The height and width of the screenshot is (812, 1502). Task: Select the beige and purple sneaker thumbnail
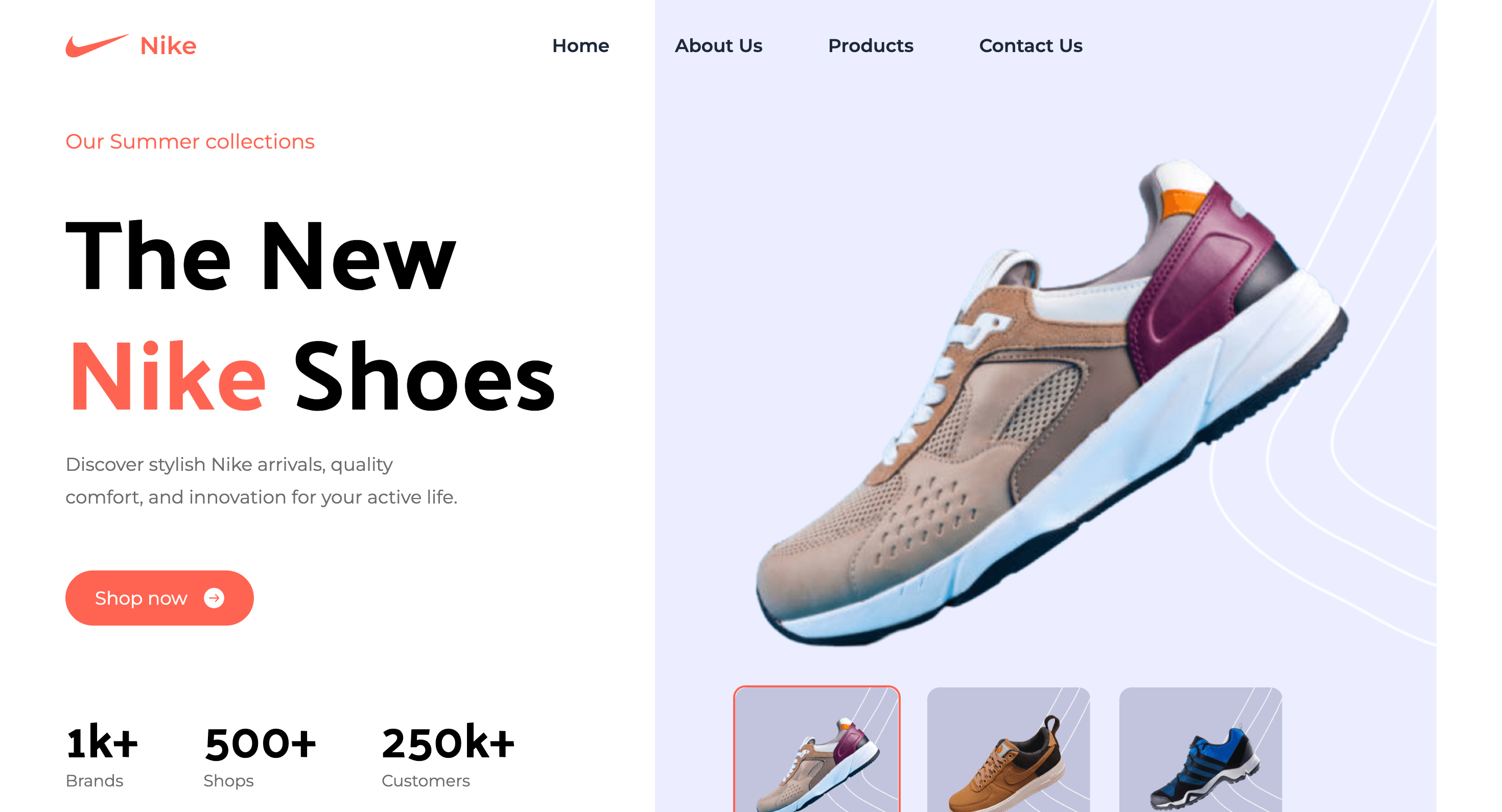pos(816,750)
